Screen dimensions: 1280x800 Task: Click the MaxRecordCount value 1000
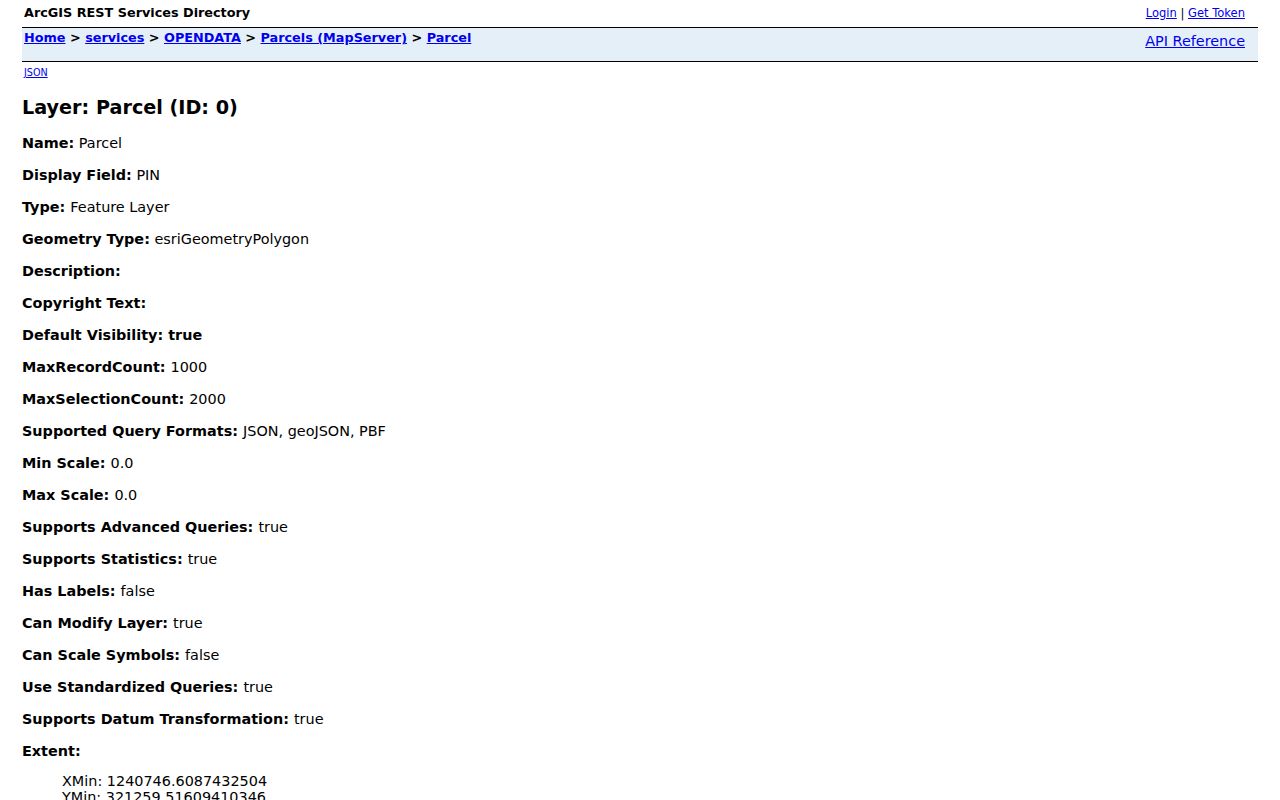189,367
